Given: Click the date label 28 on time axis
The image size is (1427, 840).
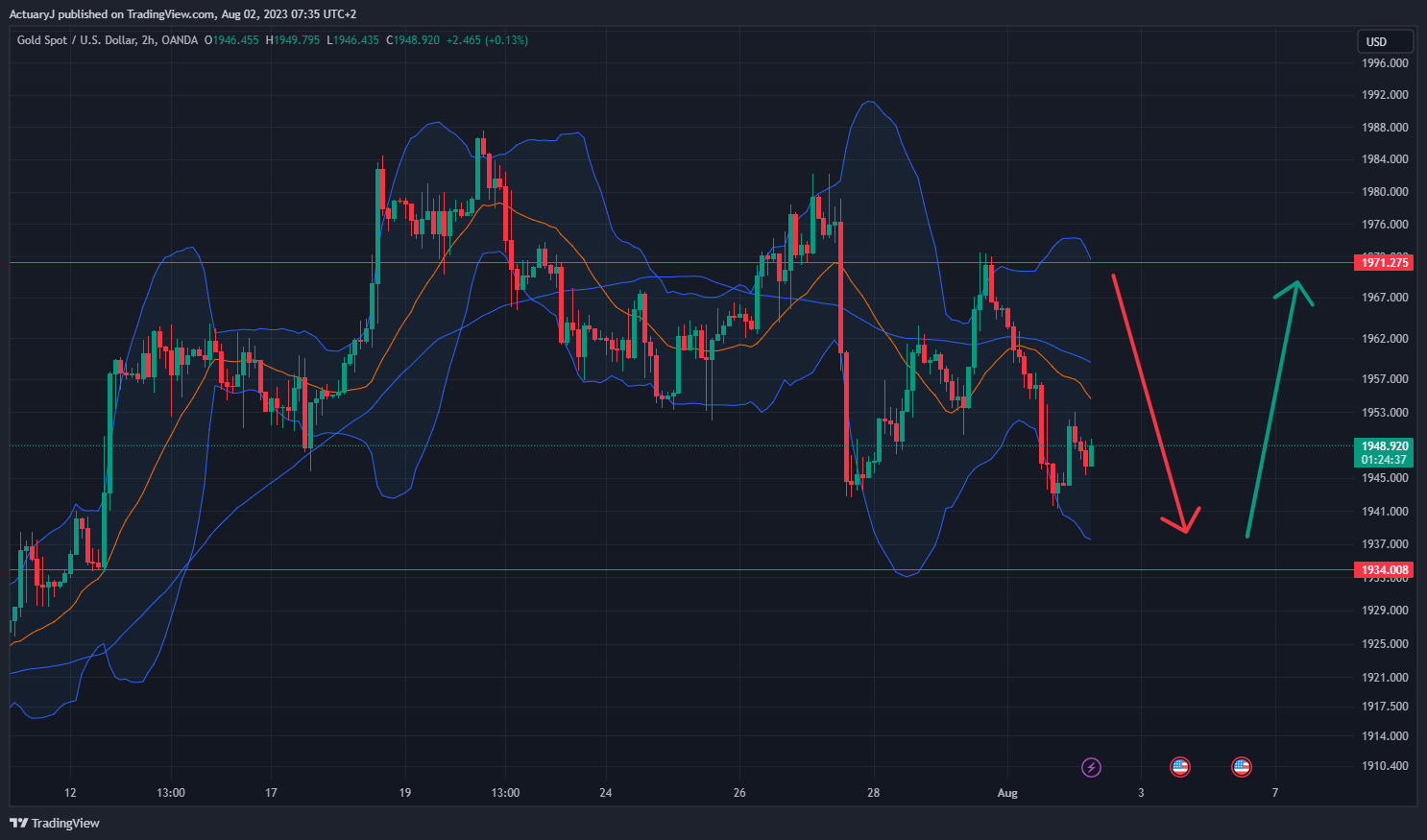Looking at the screenshot, I should [x=873, y=793].
